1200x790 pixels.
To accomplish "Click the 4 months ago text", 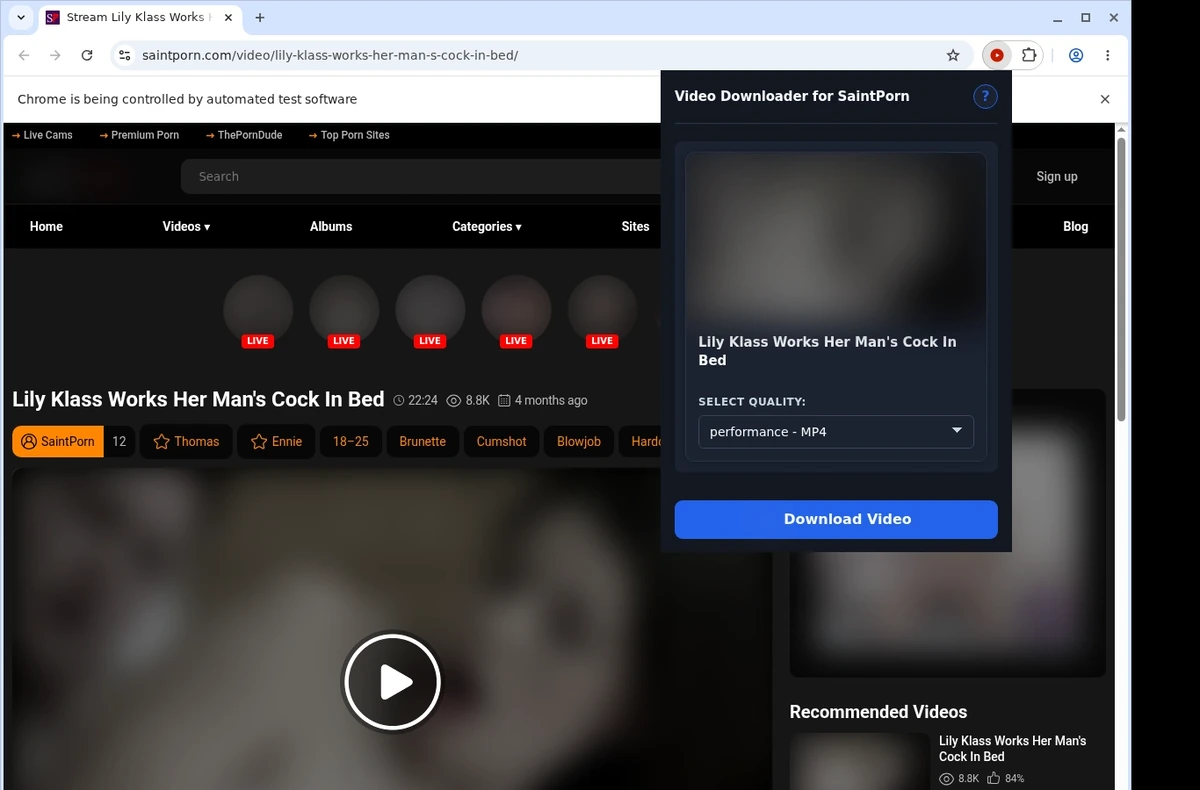I will (x=551, y=400).
